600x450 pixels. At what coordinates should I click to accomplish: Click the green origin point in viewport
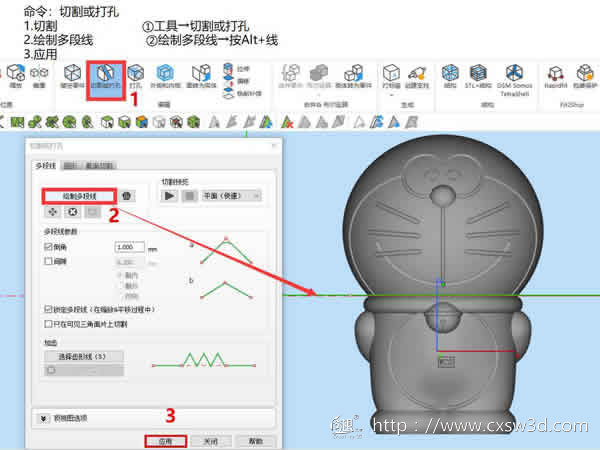click(x=443, y=284)
